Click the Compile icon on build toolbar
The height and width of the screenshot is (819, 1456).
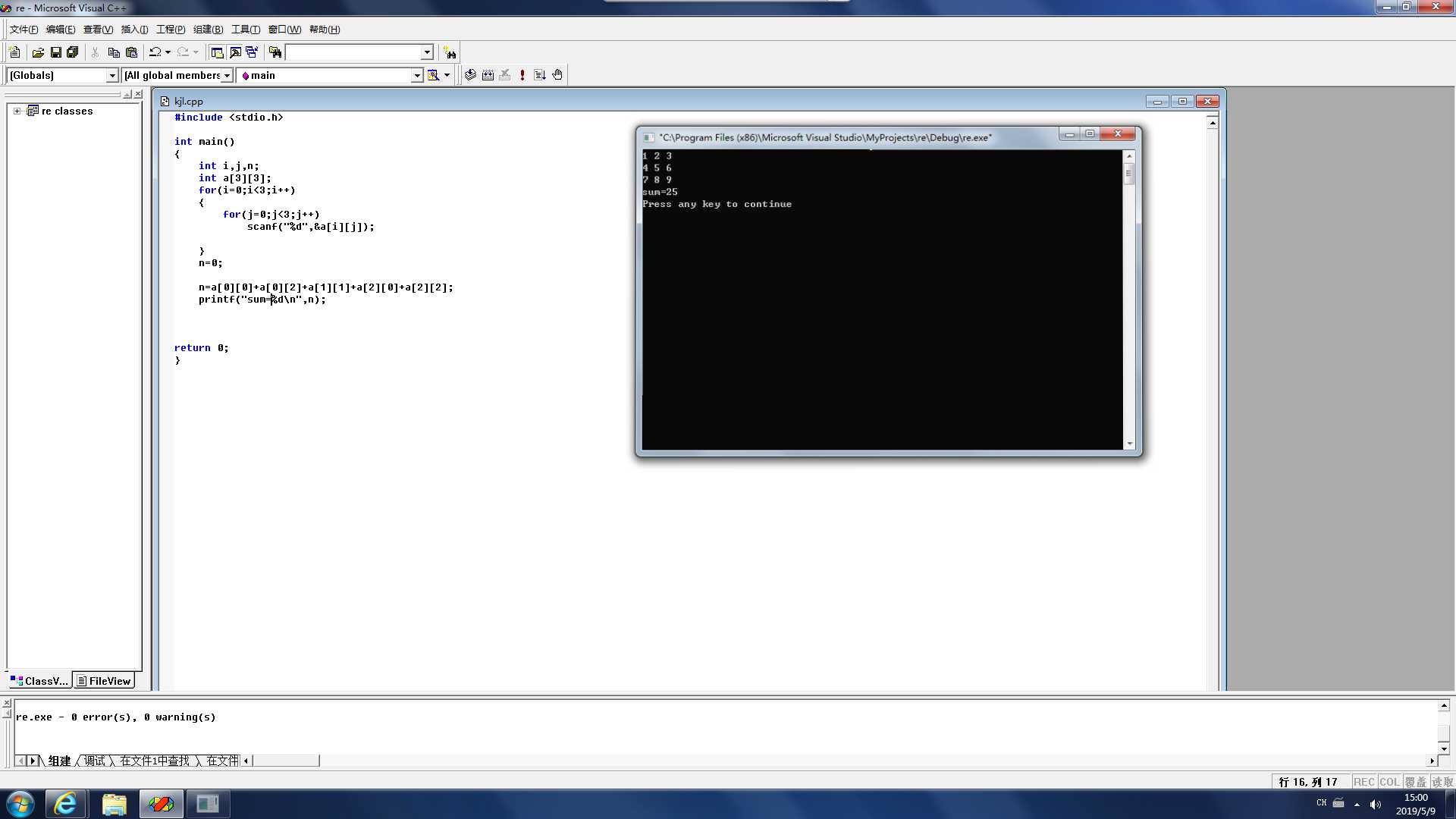[x=470, y=75]
